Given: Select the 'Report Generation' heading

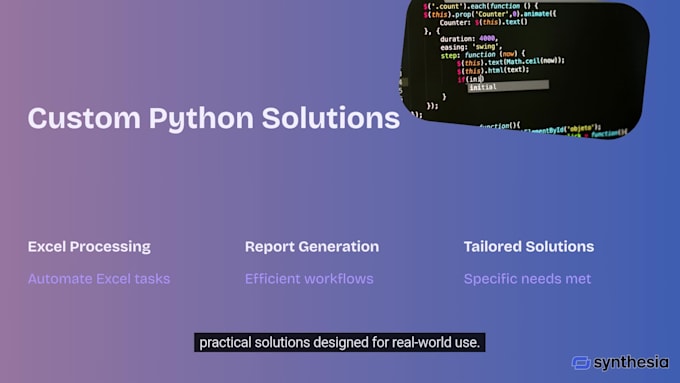Looking at the screenshot, I should pos(312,247).
